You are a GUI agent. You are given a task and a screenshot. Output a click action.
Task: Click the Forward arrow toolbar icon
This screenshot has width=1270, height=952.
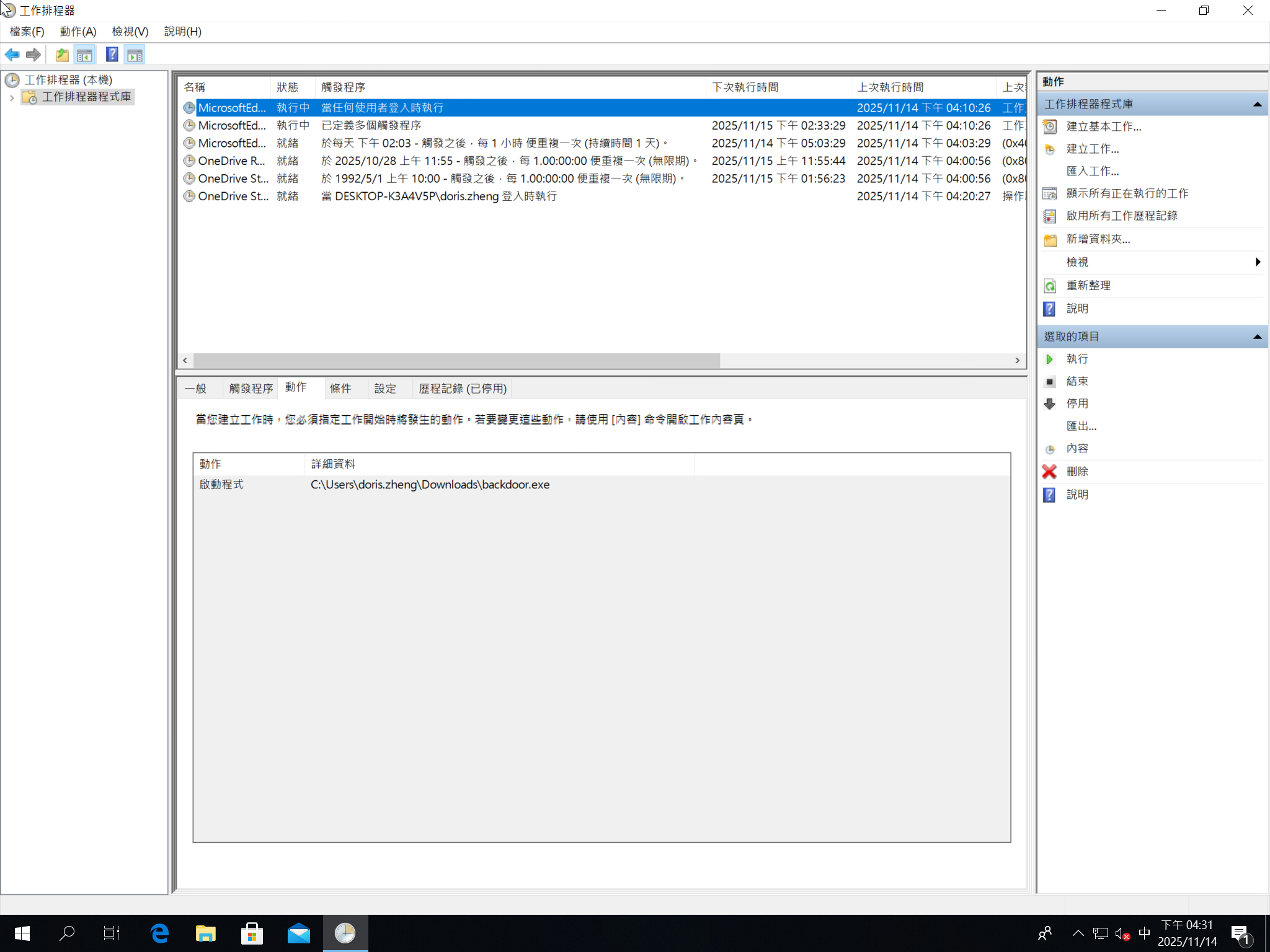click(33, 55)
